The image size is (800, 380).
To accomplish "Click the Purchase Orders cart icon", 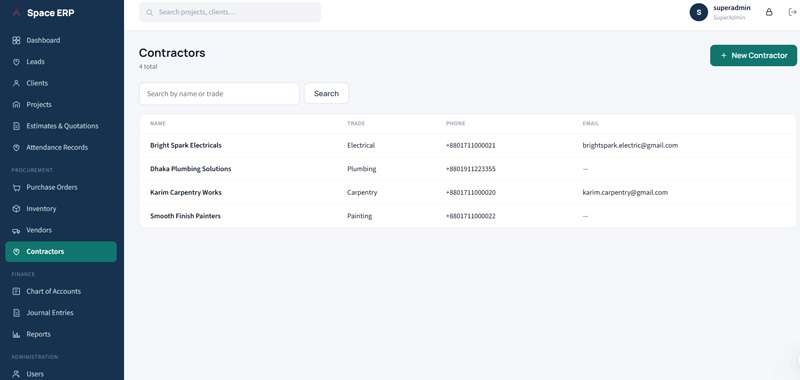I will [16, 187].
